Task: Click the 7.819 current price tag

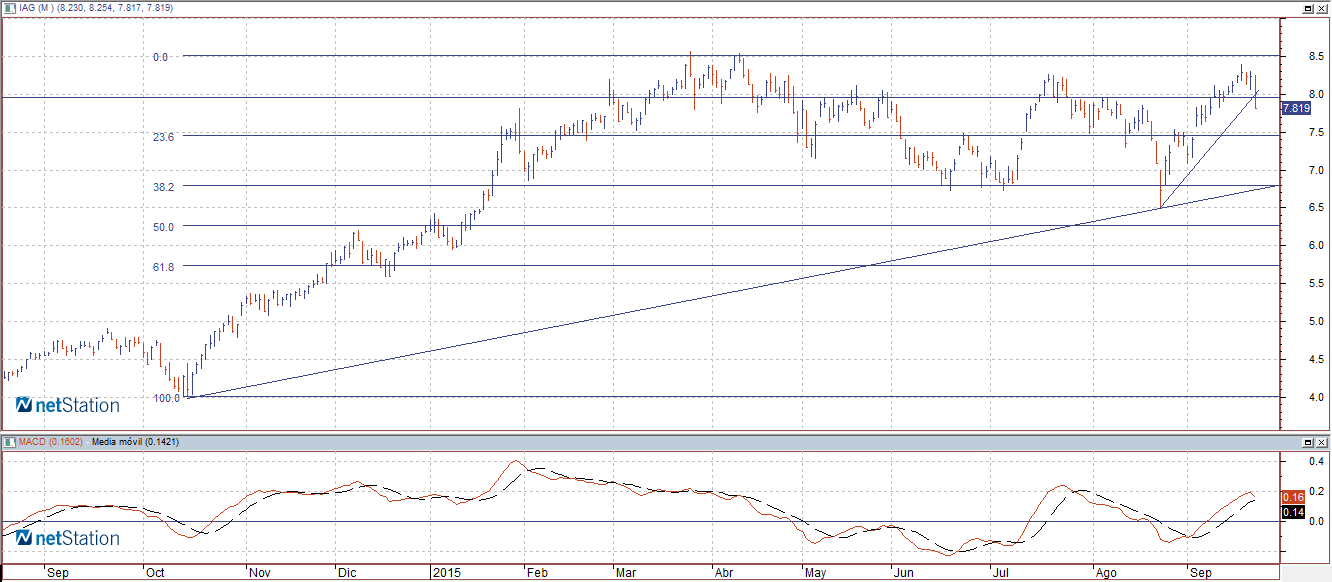Action: (x=1296, y=108)
